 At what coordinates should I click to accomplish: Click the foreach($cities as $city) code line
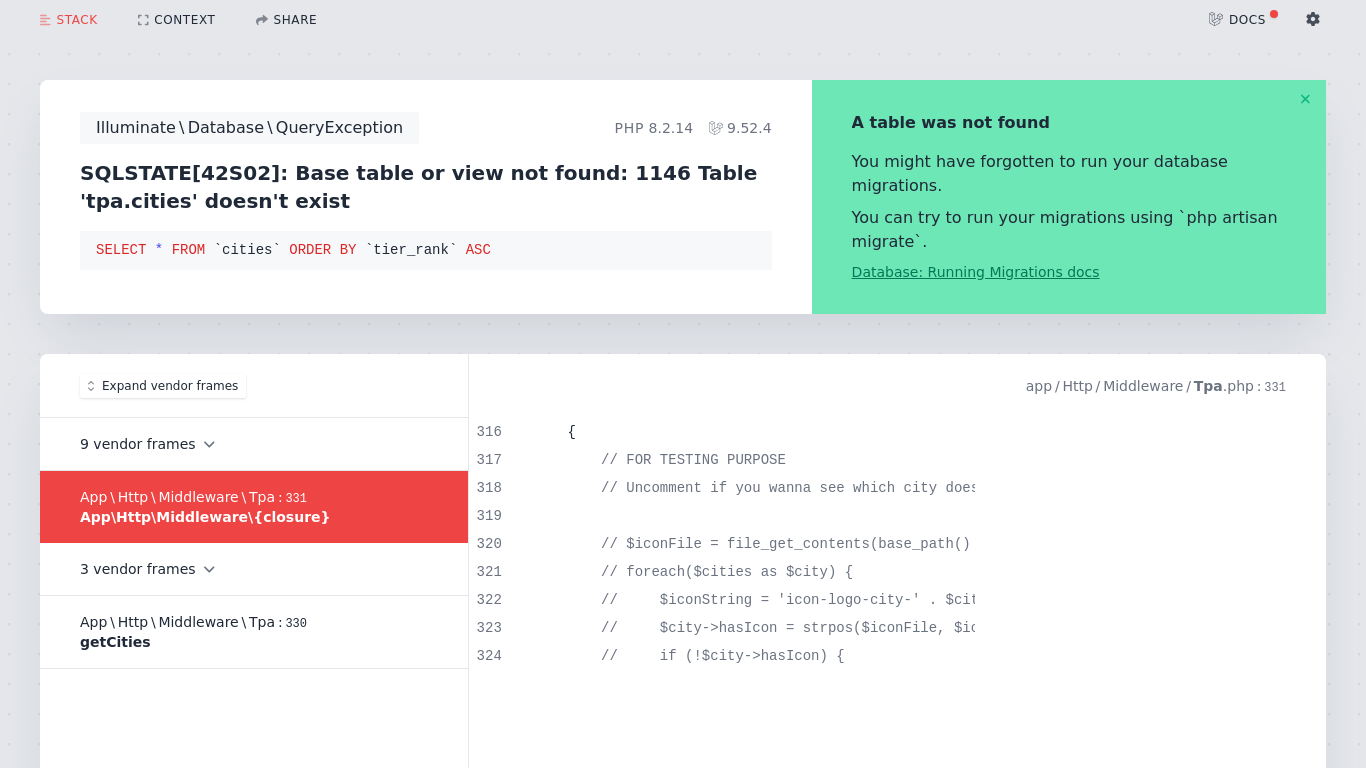click(727, 572)
